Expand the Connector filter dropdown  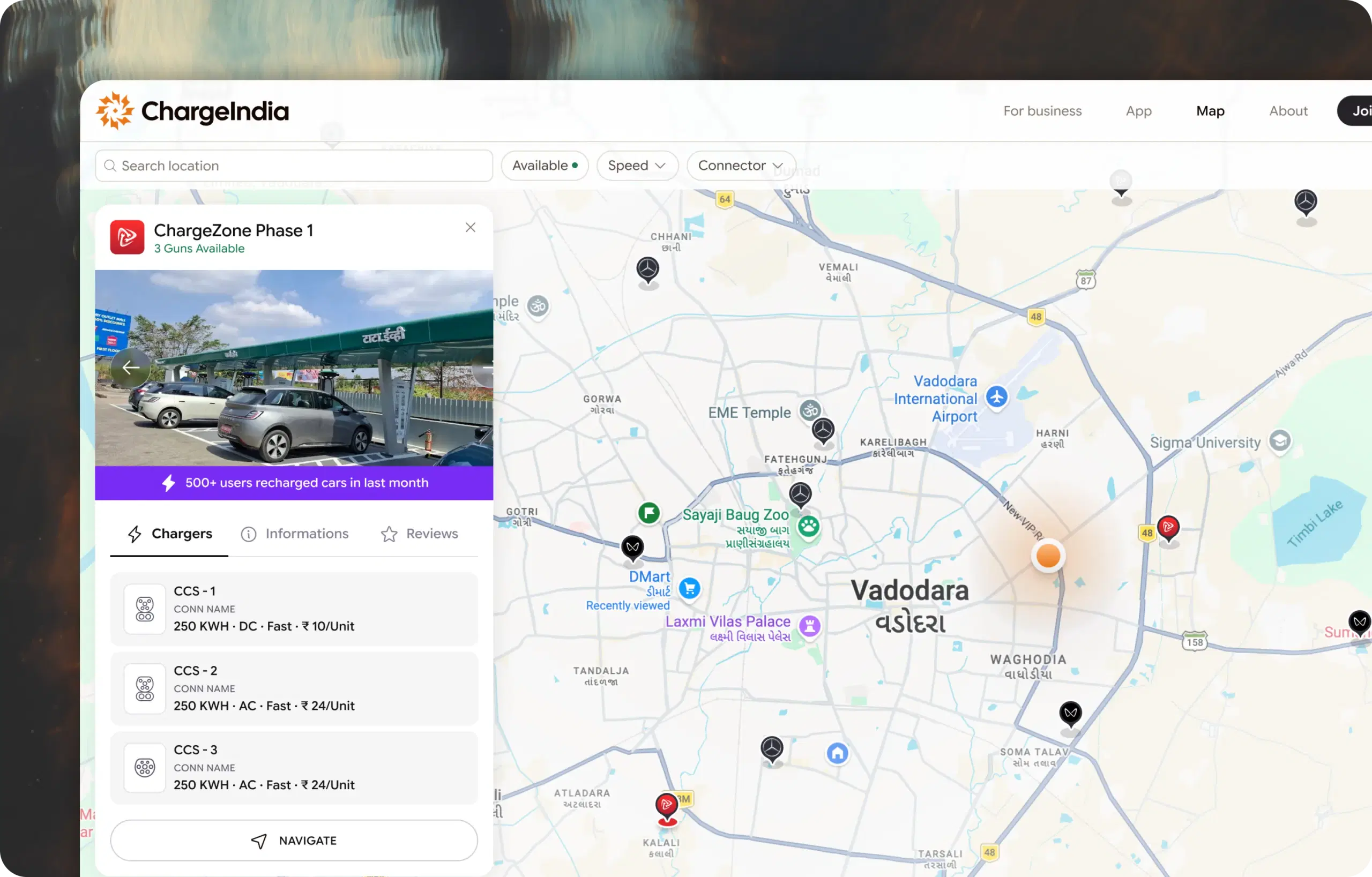click(x=741, y=166)
